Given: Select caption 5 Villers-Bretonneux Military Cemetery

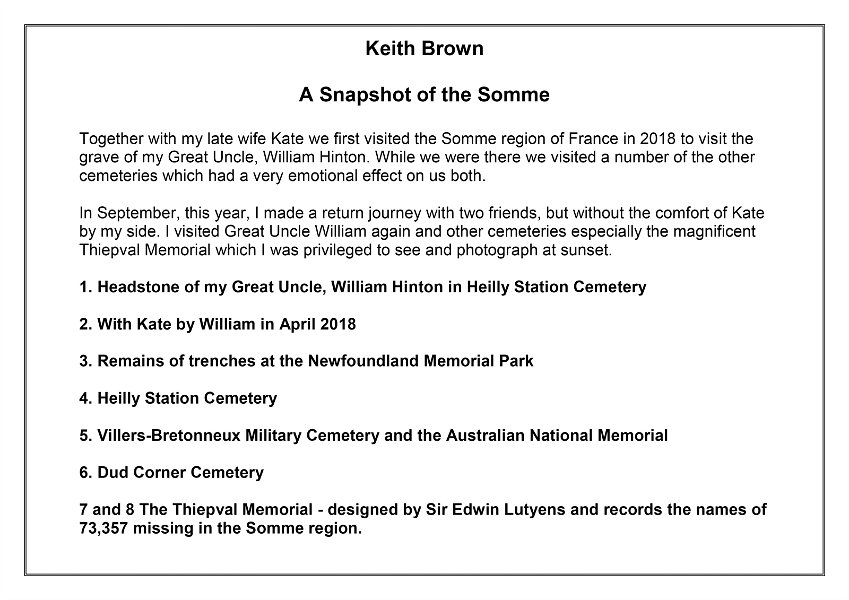Looking at the screenshot, I should point(374,435).
